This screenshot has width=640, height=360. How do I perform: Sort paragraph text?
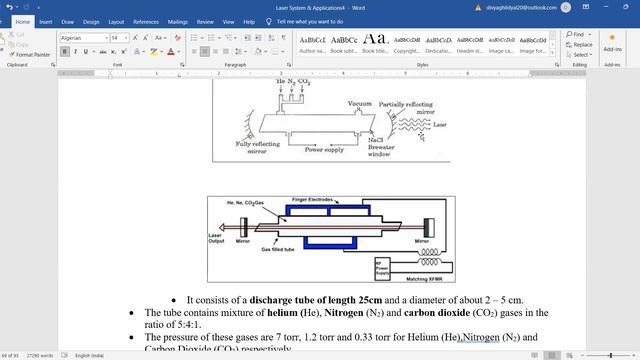[x=271, y=38]
